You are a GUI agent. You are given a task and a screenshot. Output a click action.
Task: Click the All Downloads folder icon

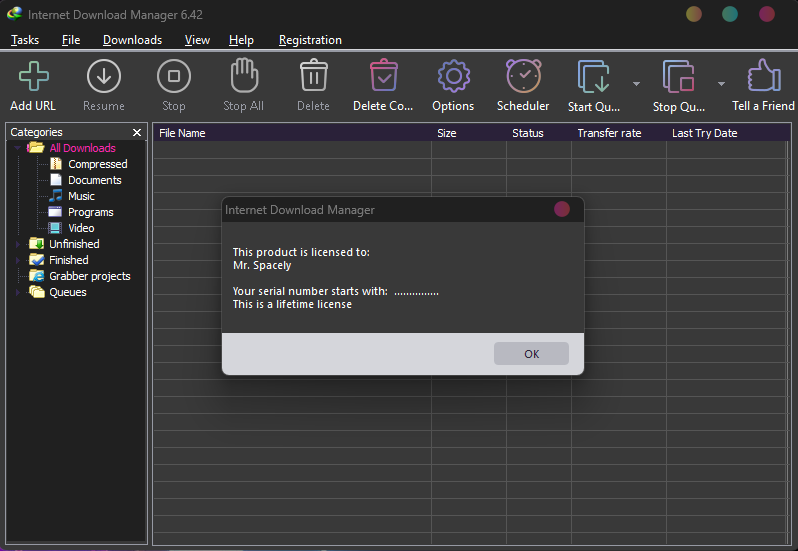tap(36, 148)
